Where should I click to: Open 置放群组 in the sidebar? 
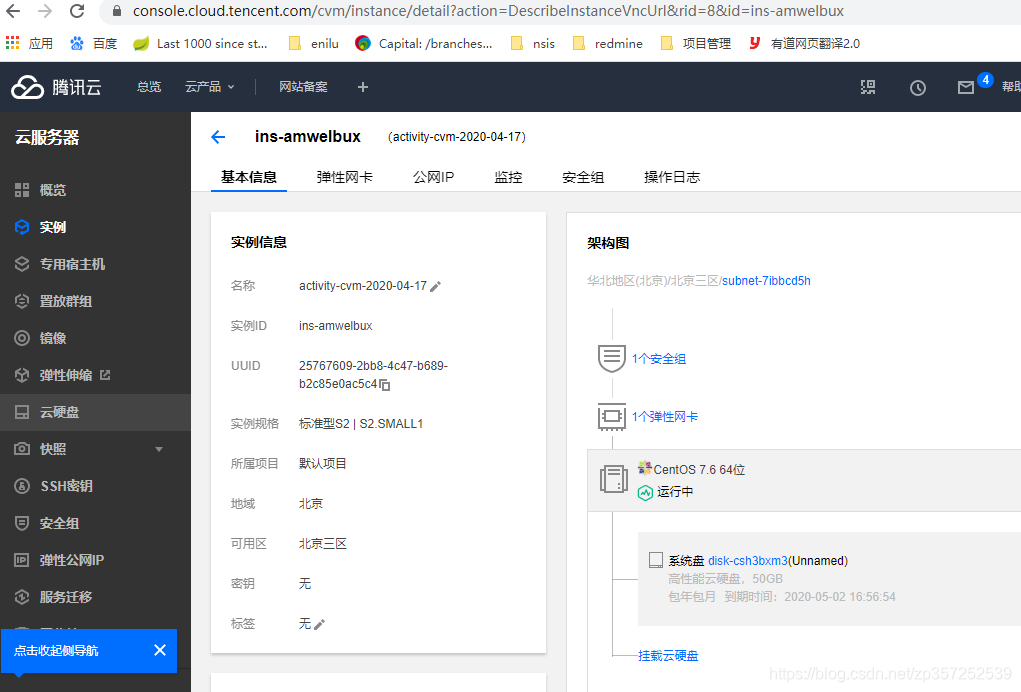tap(95, 301)
